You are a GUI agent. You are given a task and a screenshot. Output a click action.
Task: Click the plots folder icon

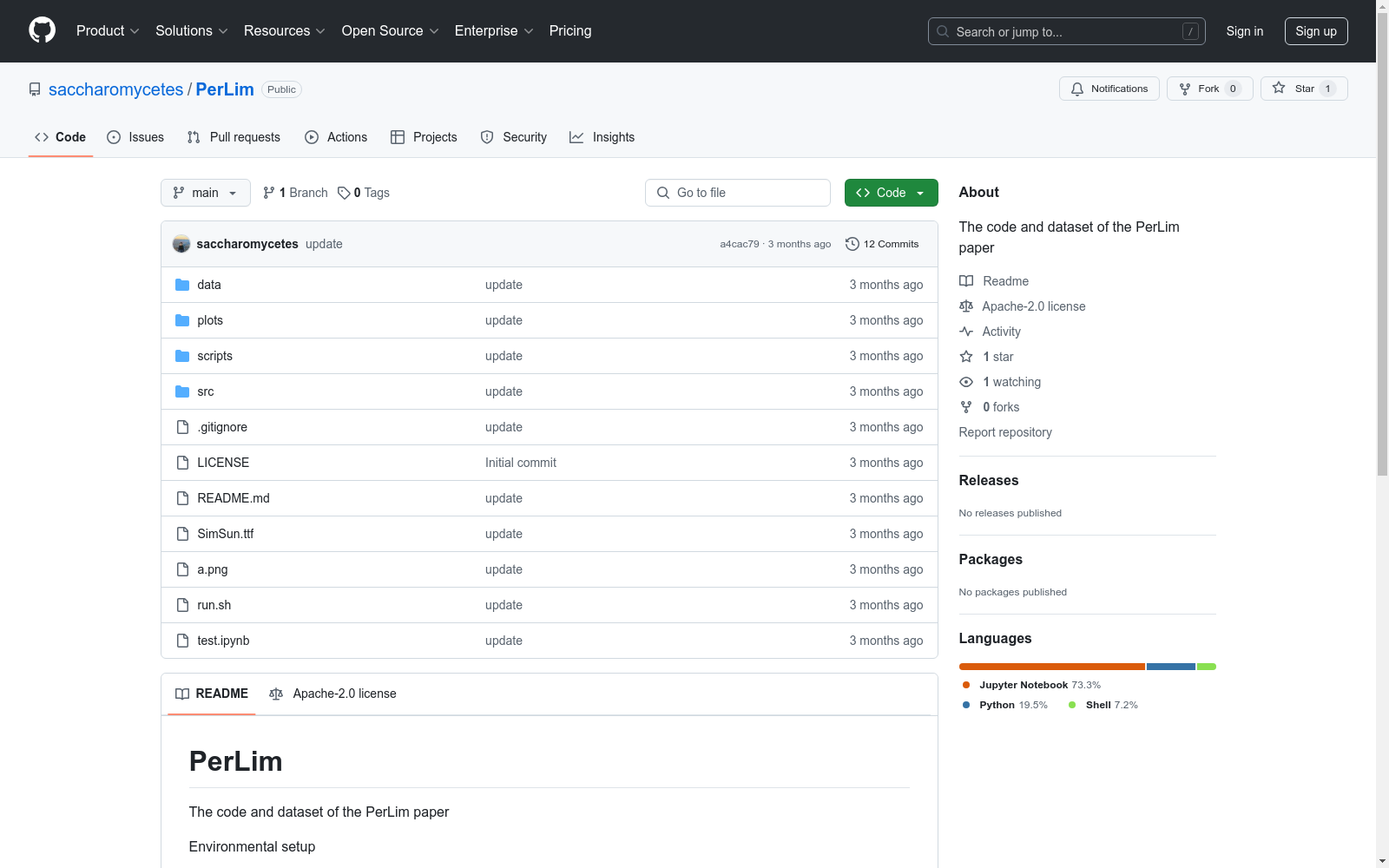182,320
